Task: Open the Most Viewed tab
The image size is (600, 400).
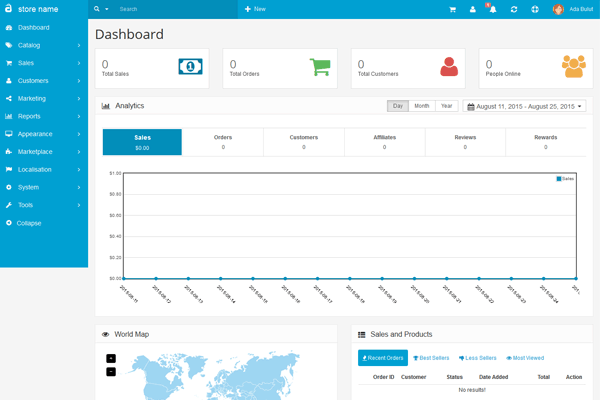Action: click(x=525, y=358)
